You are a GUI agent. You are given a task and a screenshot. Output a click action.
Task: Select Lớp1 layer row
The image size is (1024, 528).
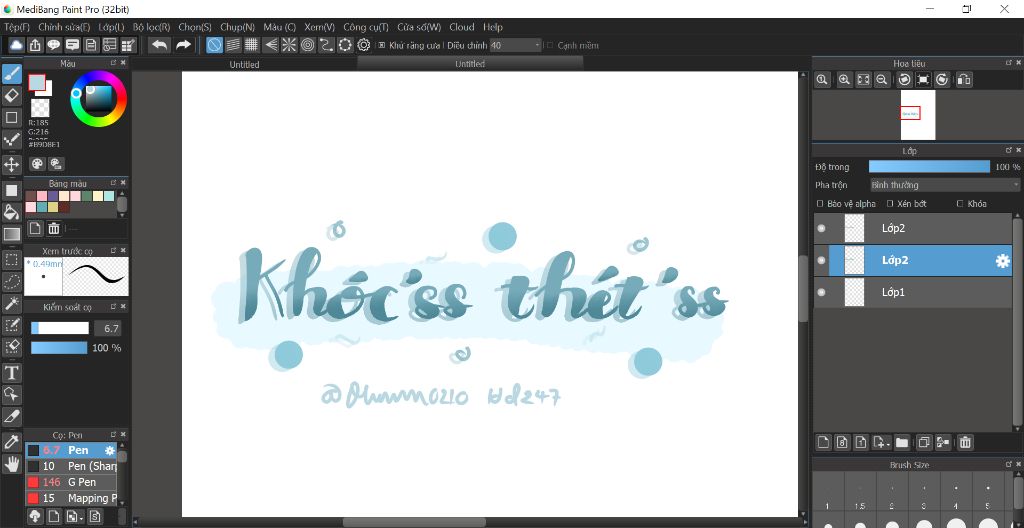913,292
